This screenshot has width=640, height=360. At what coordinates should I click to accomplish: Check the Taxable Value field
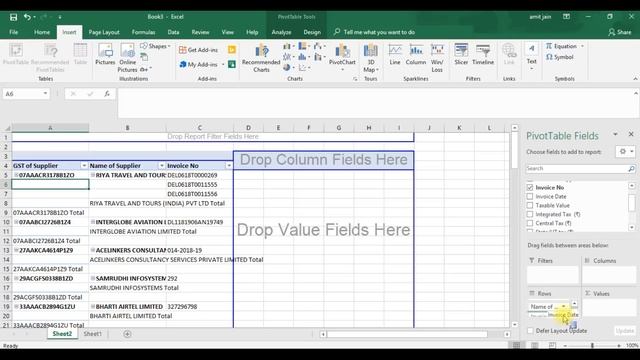(530, 205)
